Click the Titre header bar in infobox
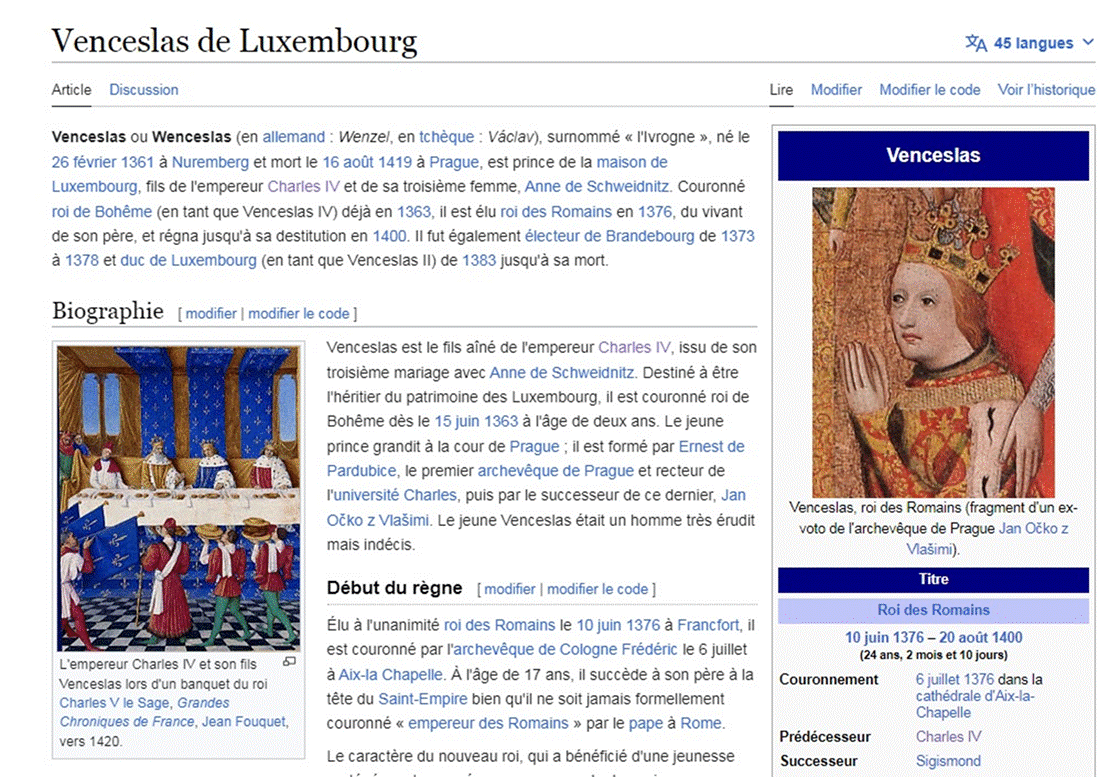The height and width of the screenshot is (777, 1099). click(x=934, y=580)
